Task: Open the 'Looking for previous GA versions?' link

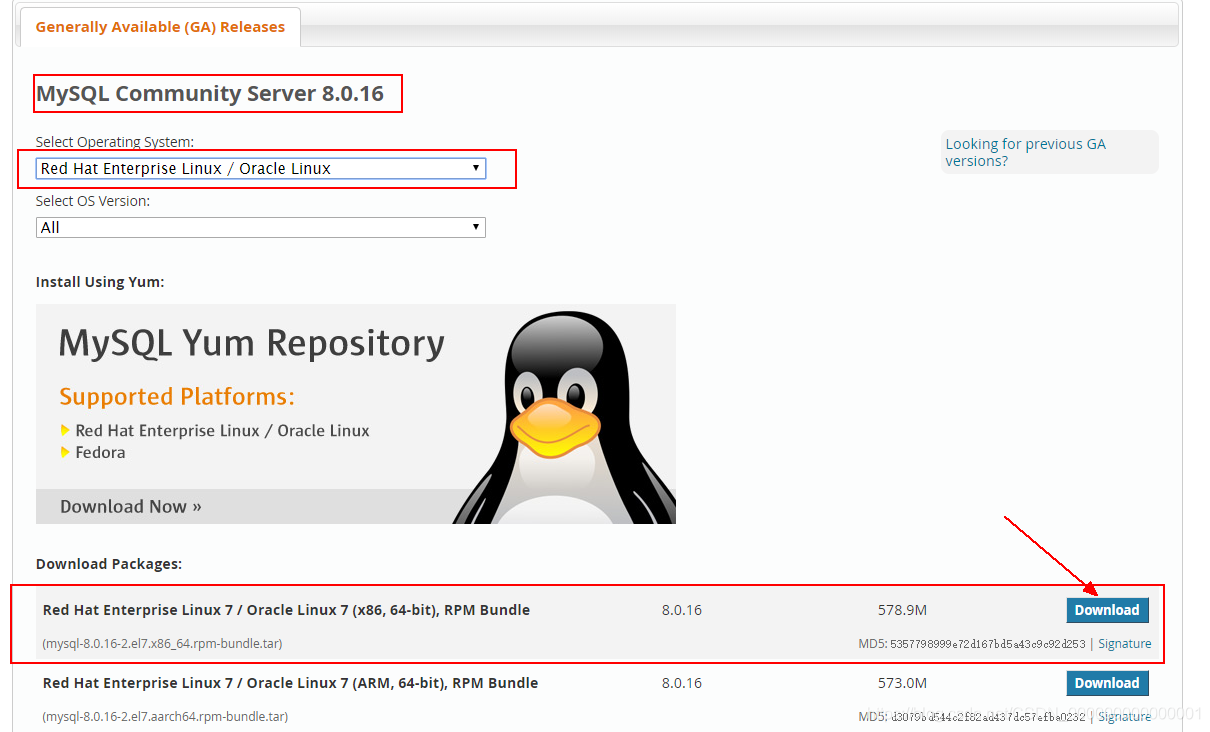Action: (x=1024, y=152)
